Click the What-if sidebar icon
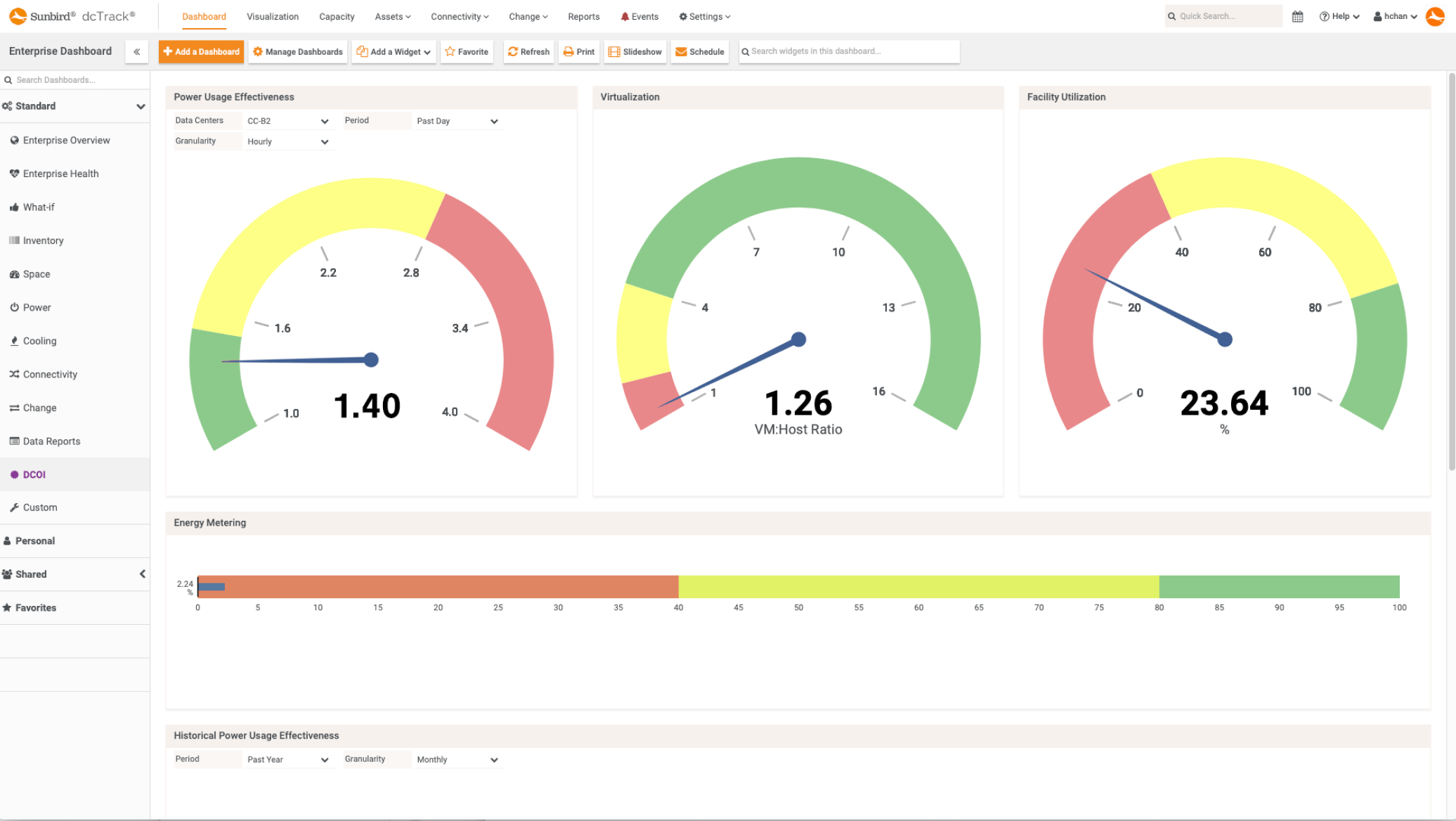Viewport: 1456px width, 821px height. pyautogui.click(x=14, y=206)
